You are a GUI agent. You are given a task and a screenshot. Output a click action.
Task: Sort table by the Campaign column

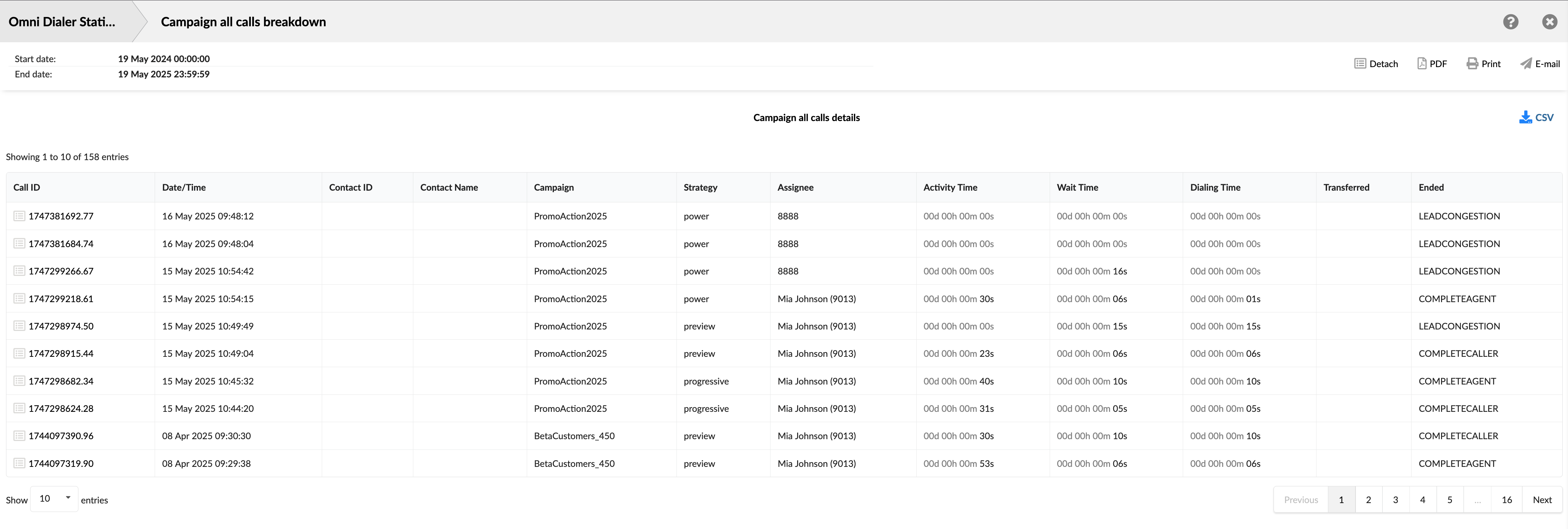pos(554,187)
